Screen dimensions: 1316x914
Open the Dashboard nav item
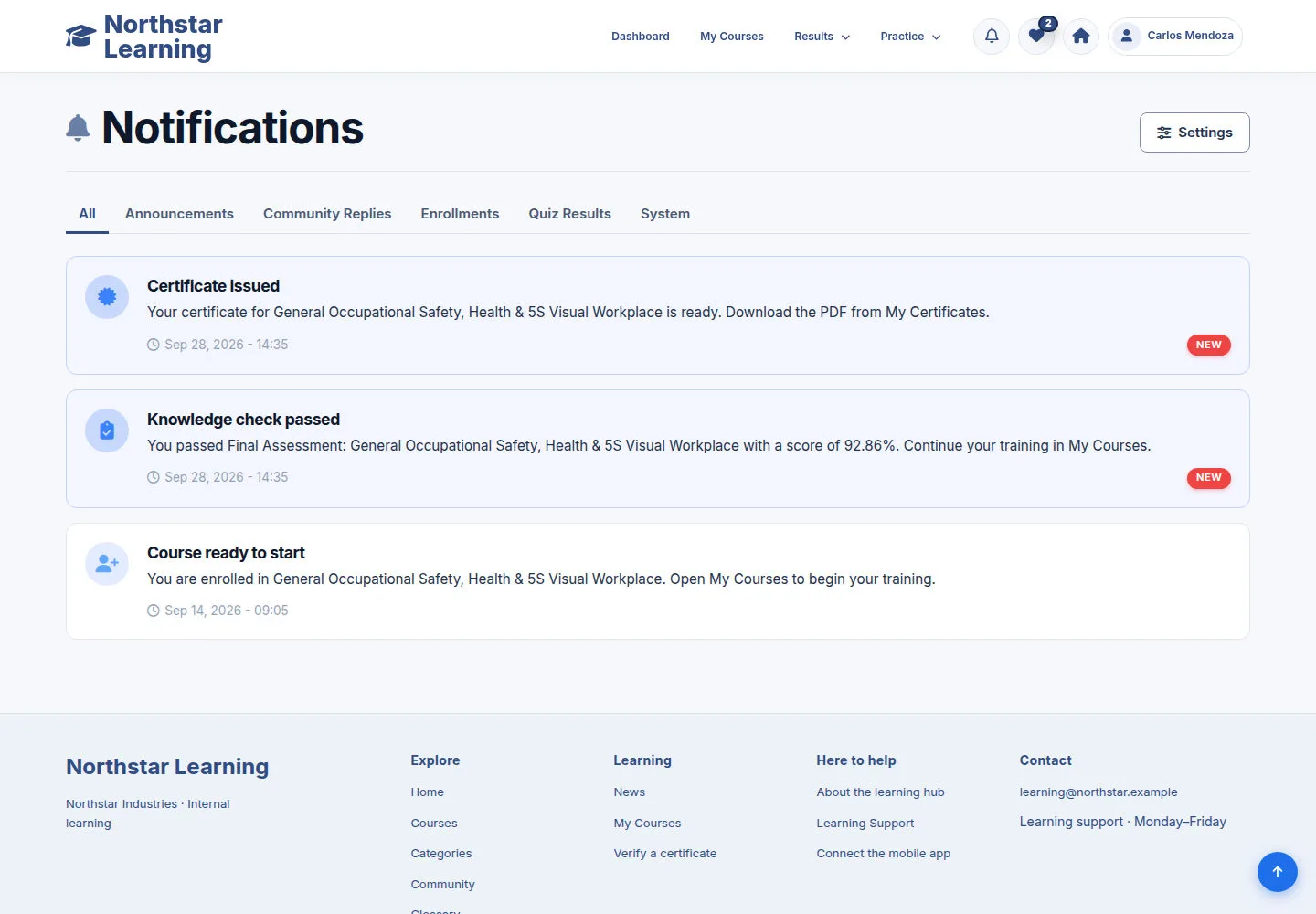(x=641, y=37)
